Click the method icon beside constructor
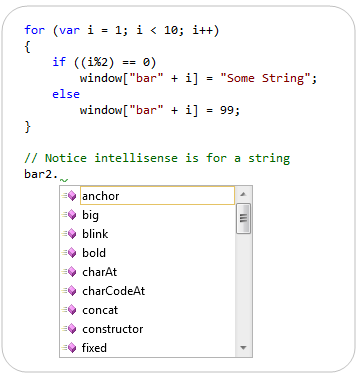 (x=70, y=329)
